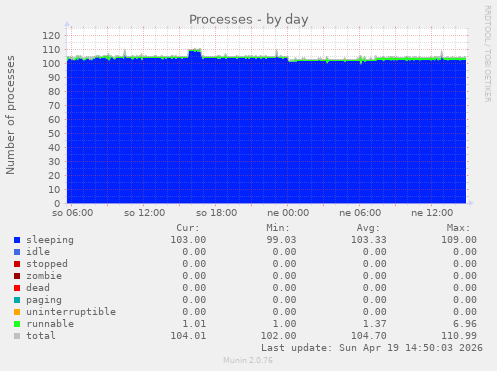The height and width of the screenshot is (371, 497).
Task: Click the green runnable legend swatch
Action: click(x=17, y=324)
